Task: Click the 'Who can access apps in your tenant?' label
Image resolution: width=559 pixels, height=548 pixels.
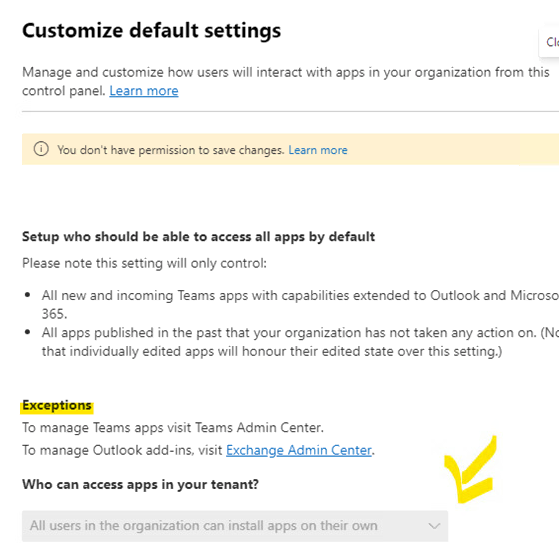Action: (x=140, y=484)
